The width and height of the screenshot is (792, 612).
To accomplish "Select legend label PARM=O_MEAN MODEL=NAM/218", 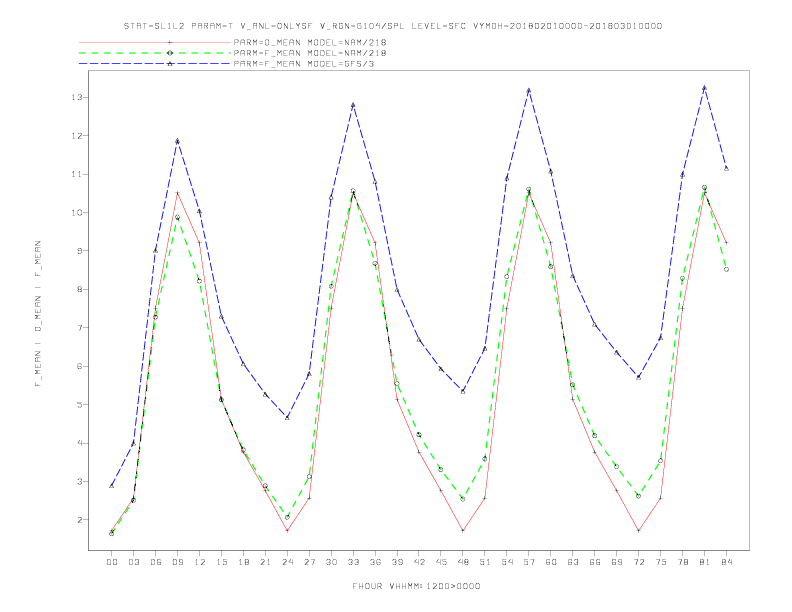I will click(310, 42).
